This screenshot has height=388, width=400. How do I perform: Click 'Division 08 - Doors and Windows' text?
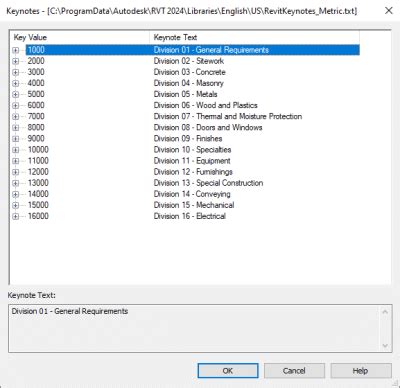coord(208,127)
